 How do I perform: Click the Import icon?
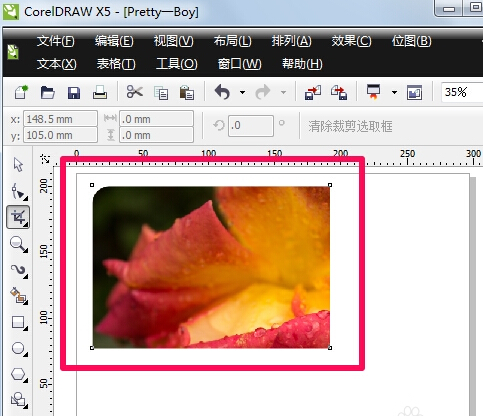point(313,92)
